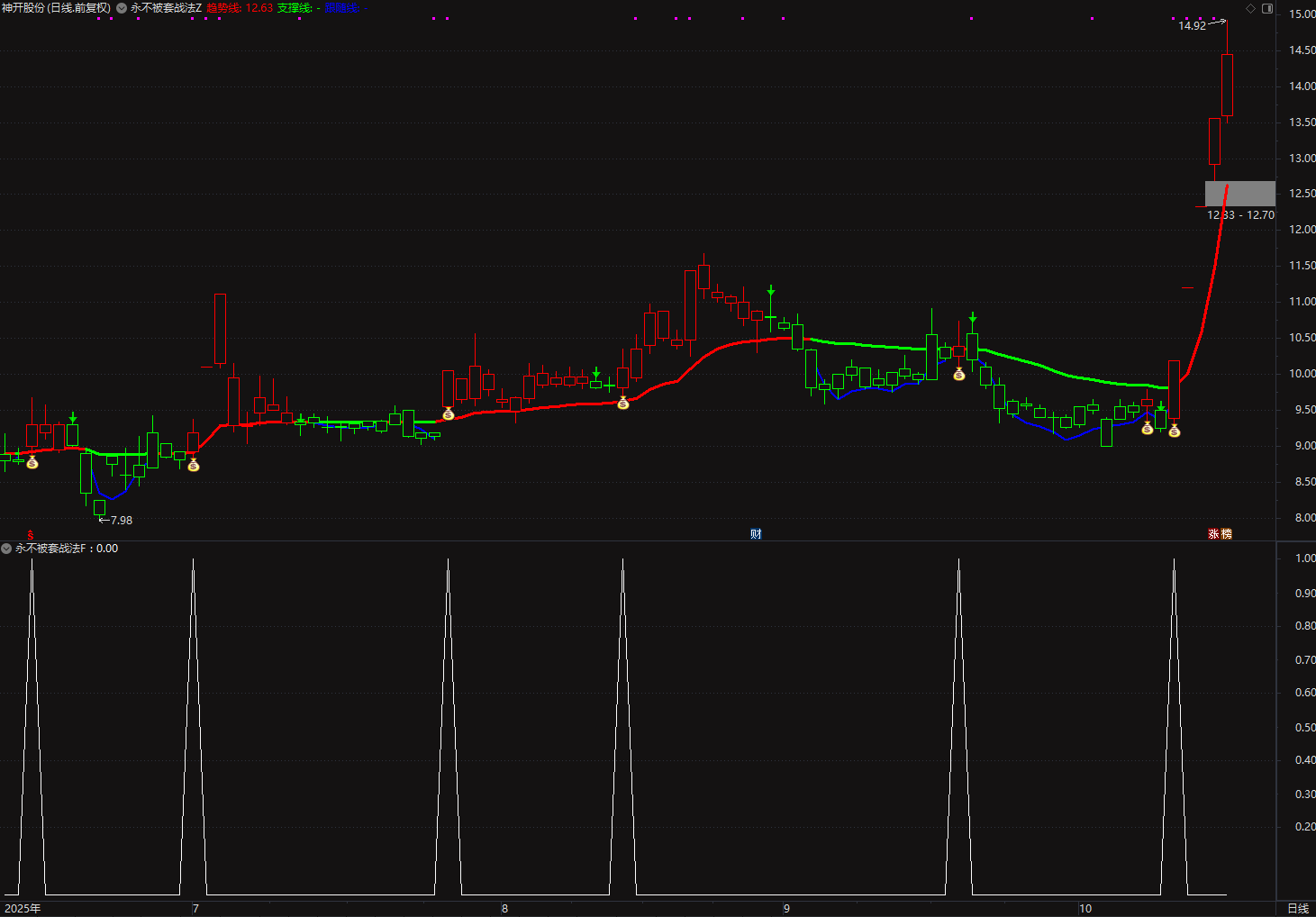Click month 8 on the time axis
The image size is (1316, 917).
[x=504, y=908]
